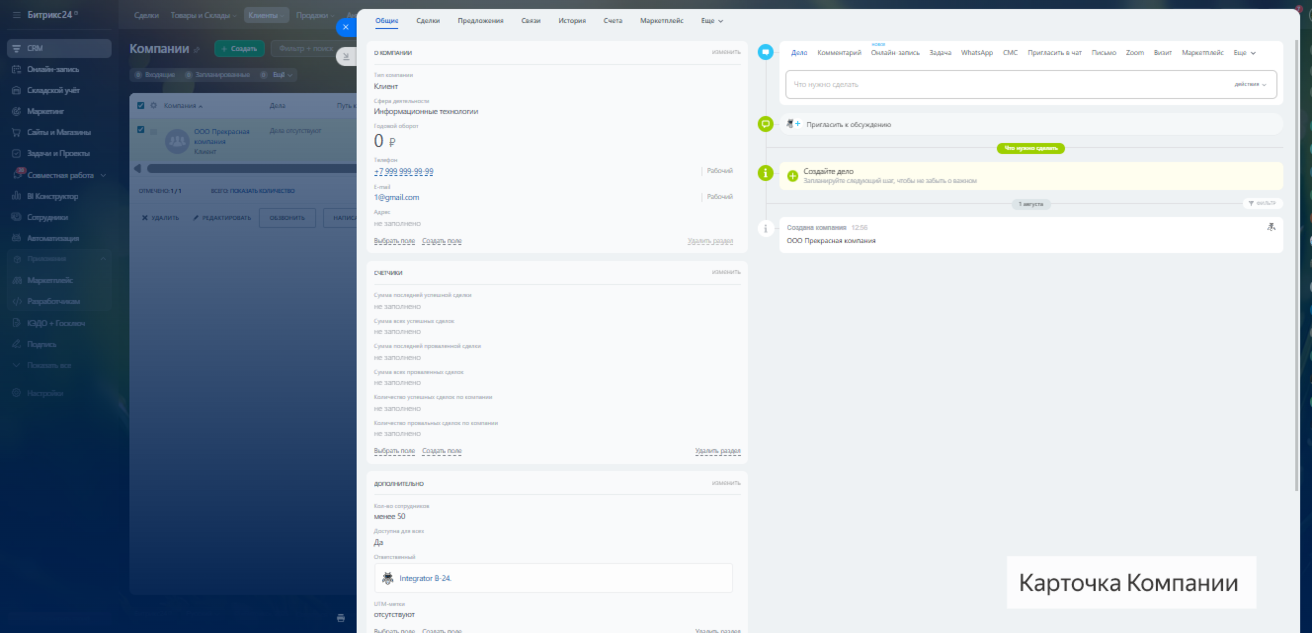Screen dimensions: 1312x633
Task: Toggle the Входящие counter filter
Action: pos(157,75)
